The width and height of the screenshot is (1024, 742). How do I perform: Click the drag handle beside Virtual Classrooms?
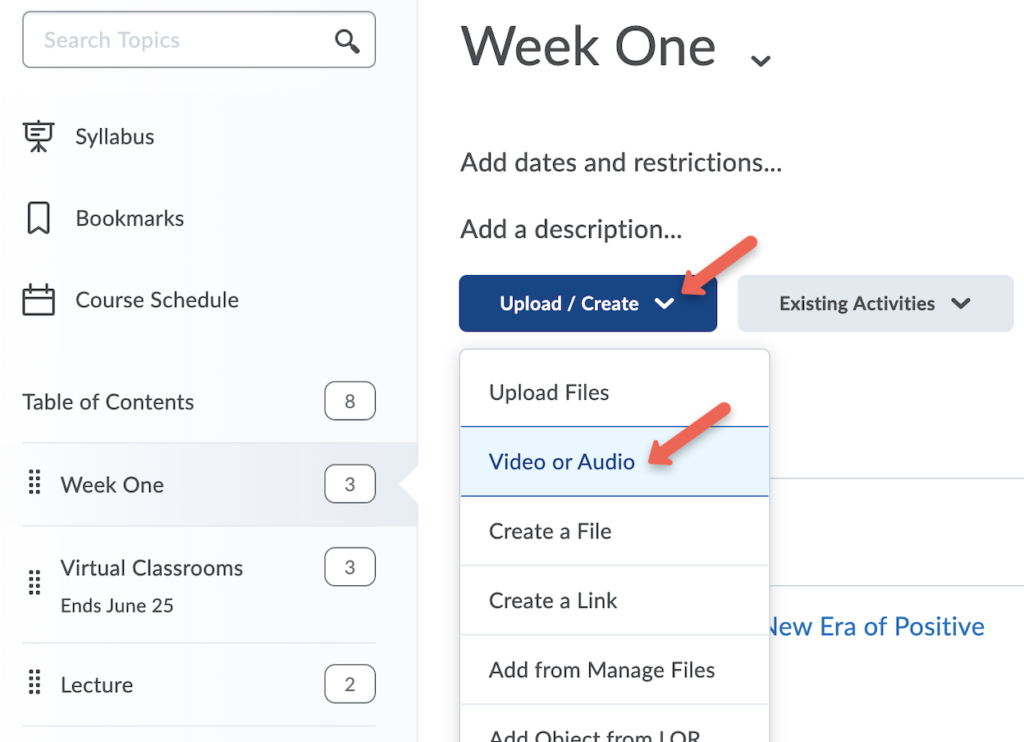click(x=36, y=580)
